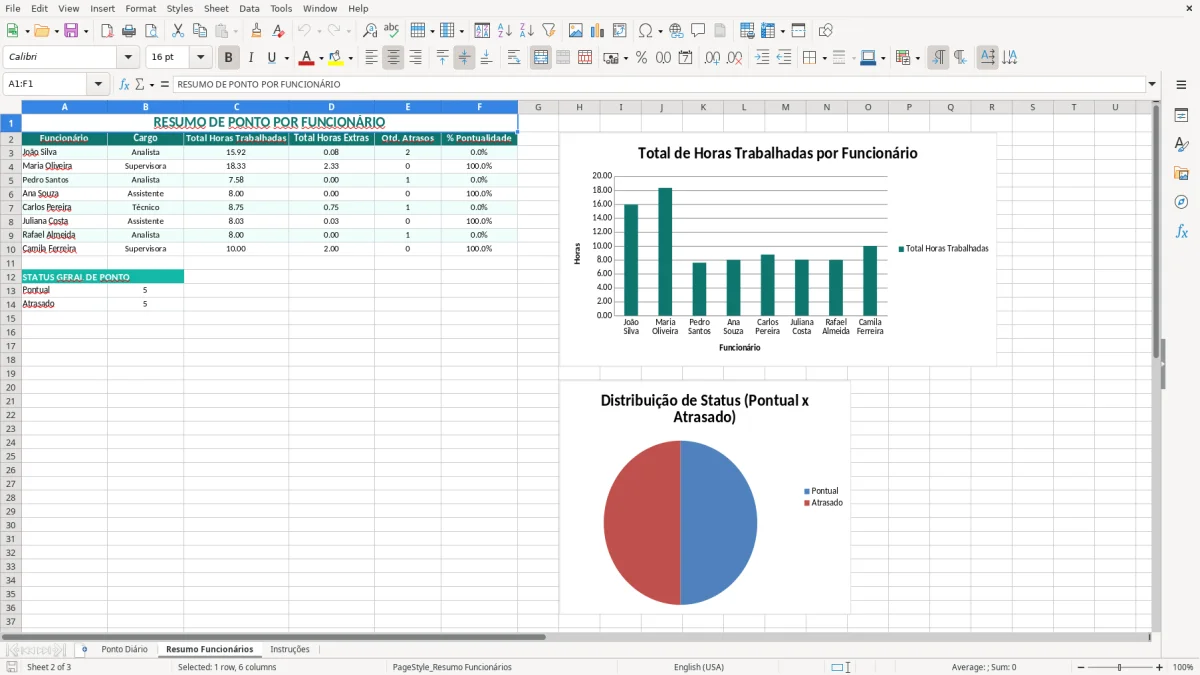
Task: Click the 100% zoom level
Action: coord(1183,667)
